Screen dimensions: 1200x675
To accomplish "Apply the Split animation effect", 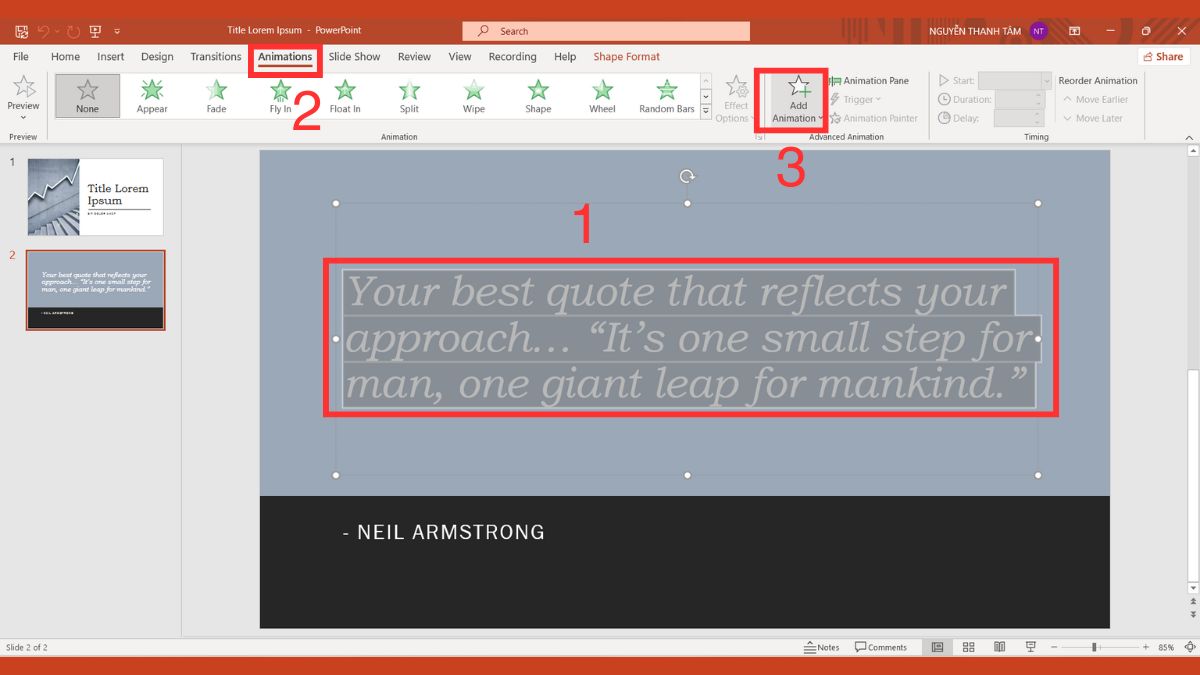I will [x=409, y=95].
